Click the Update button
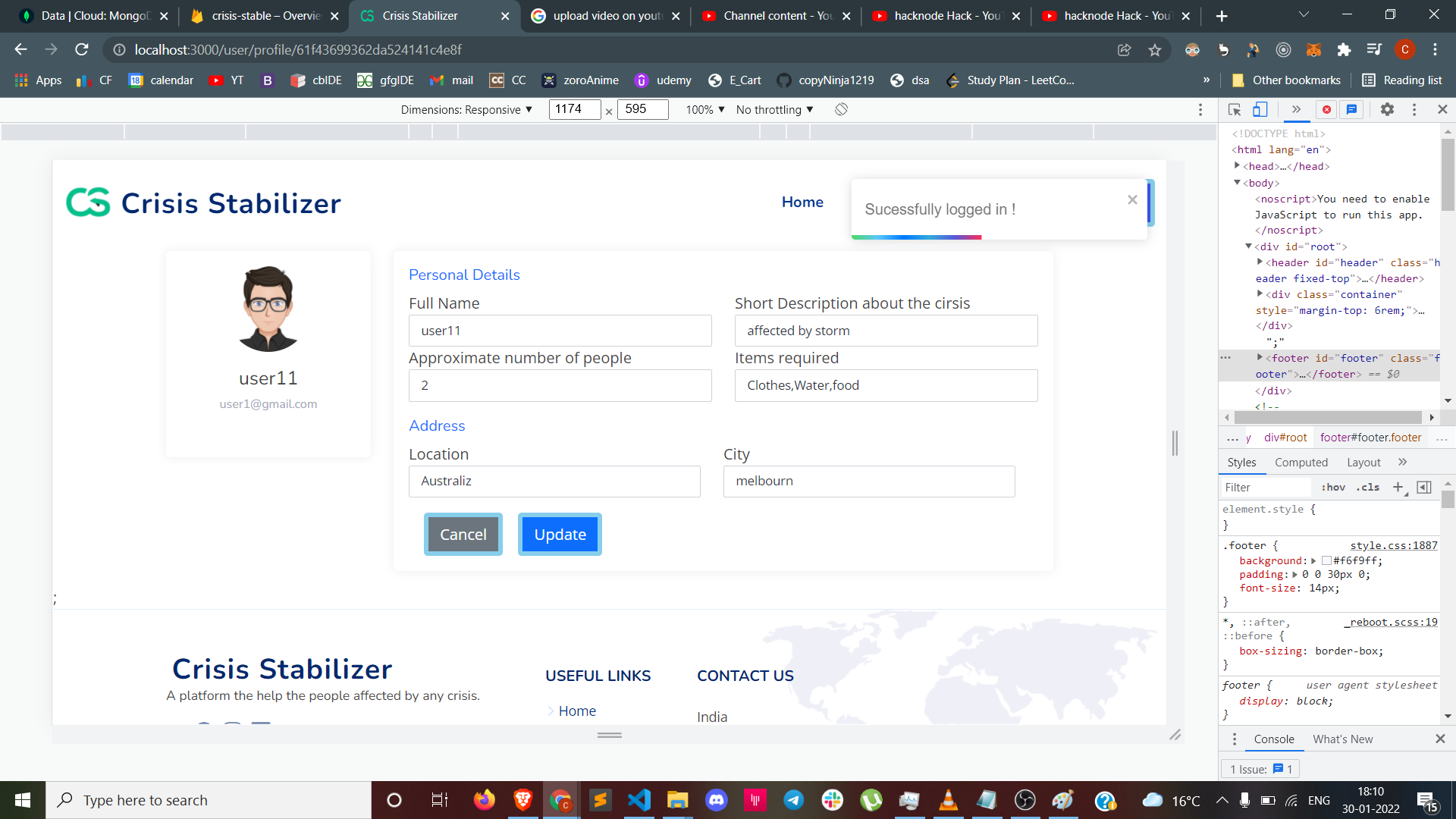 click(560, 535)
